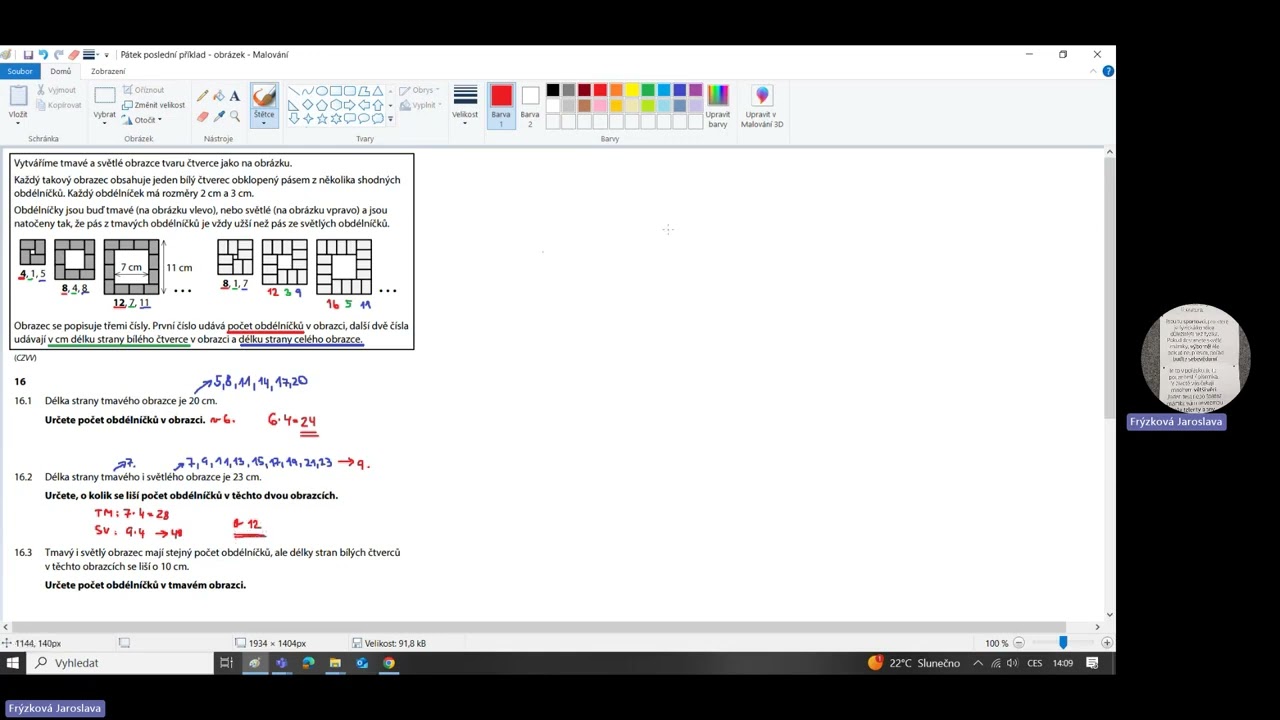Click Změnit velikost resize button
The width and height of the screenshot is (1280, 720).
[154, 105]
